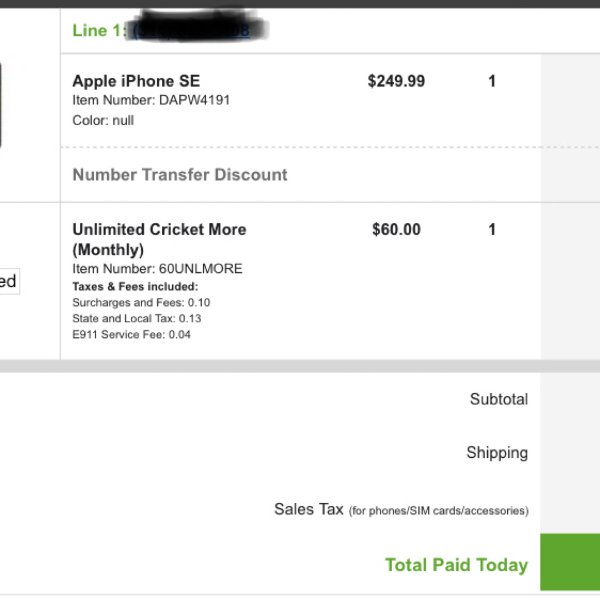Click the Total Paid Today label

click(x=457, y=565)
